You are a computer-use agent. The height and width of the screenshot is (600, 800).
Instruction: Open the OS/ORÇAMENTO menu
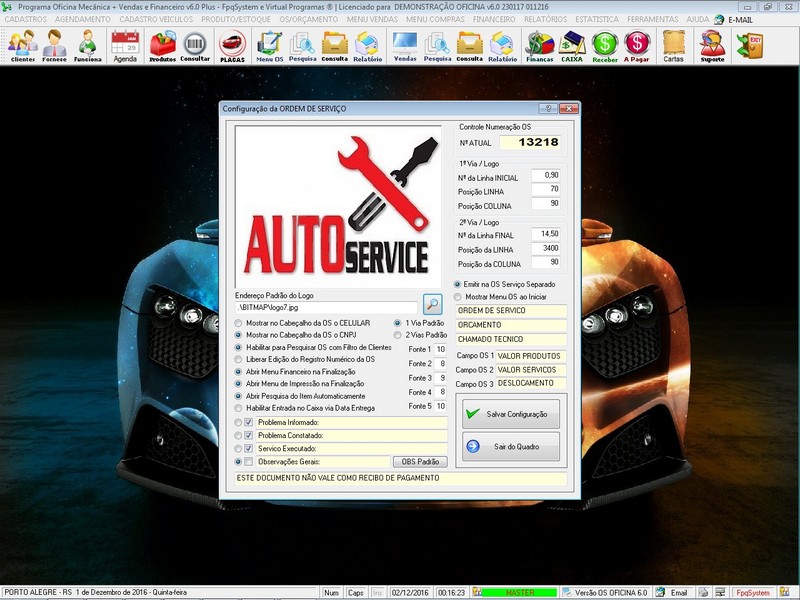309,19
